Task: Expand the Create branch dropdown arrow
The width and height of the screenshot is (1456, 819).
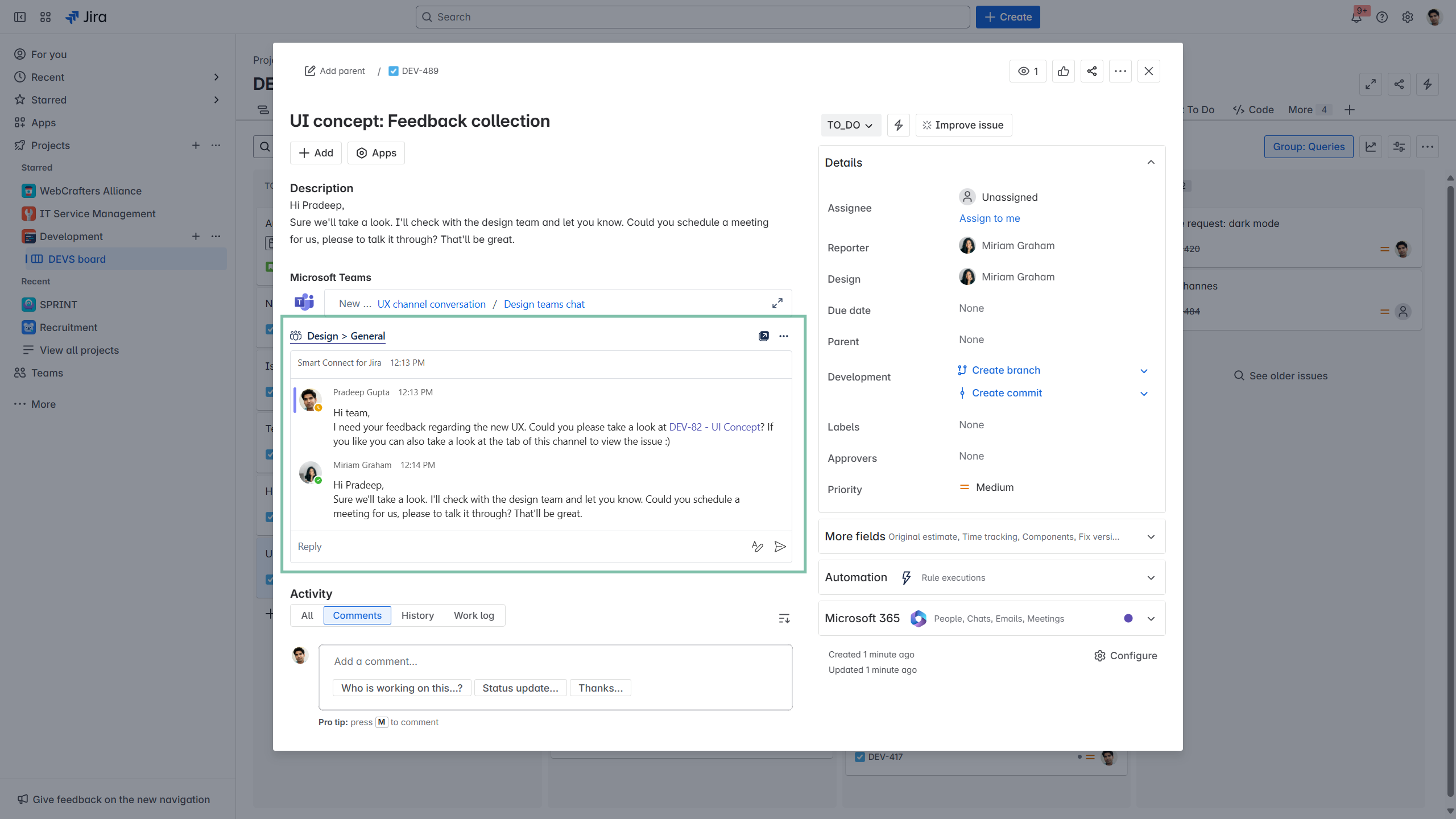Action: coord(1144,371)
